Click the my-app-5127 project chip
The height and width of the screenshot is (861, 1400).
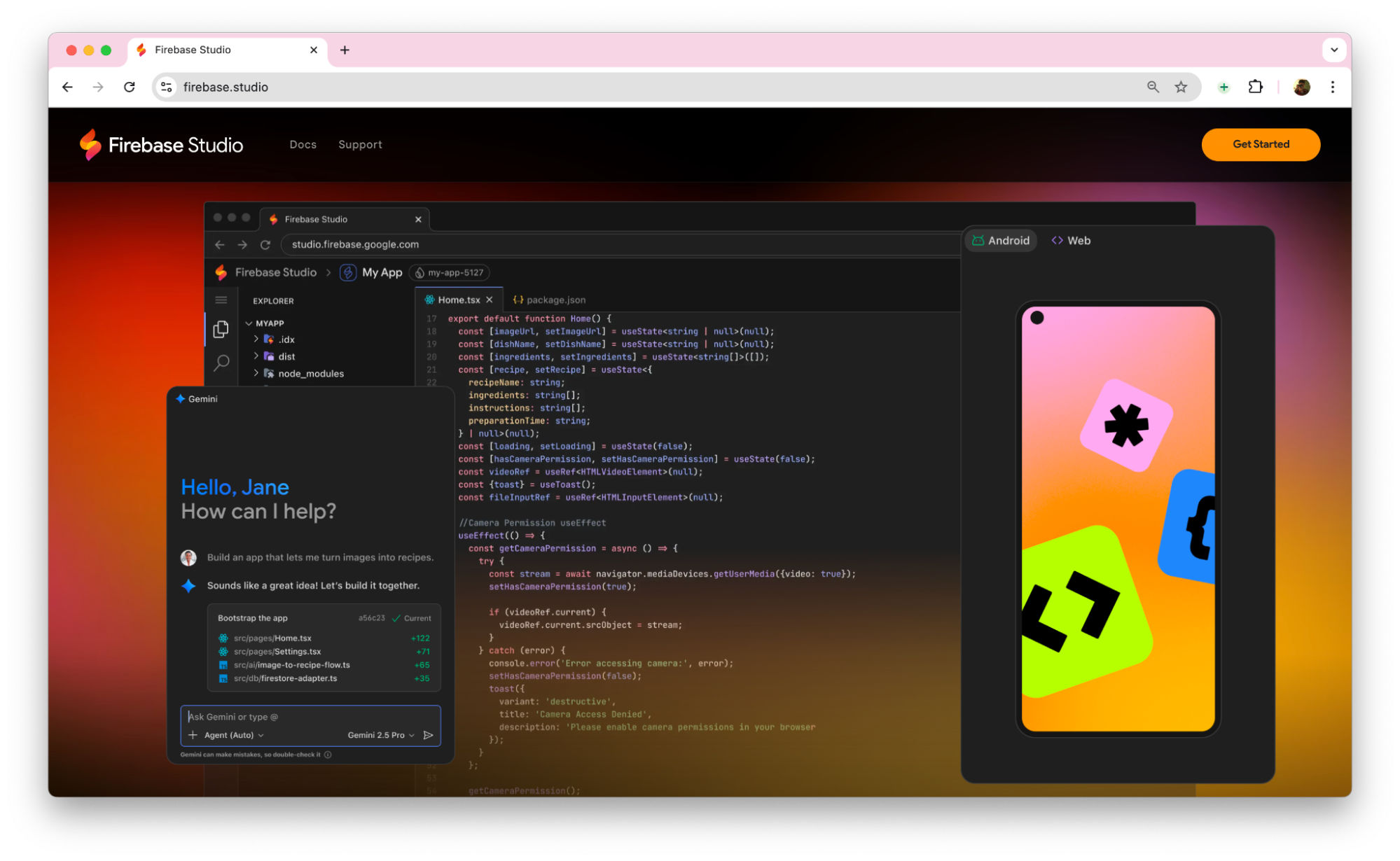pyautogui.click(x=450, y=272)
